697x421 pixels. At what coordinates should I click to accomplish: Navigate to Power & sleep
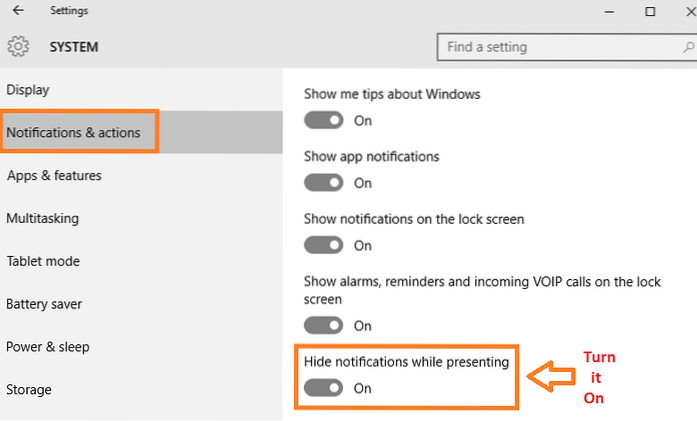(x=48, y=347)
